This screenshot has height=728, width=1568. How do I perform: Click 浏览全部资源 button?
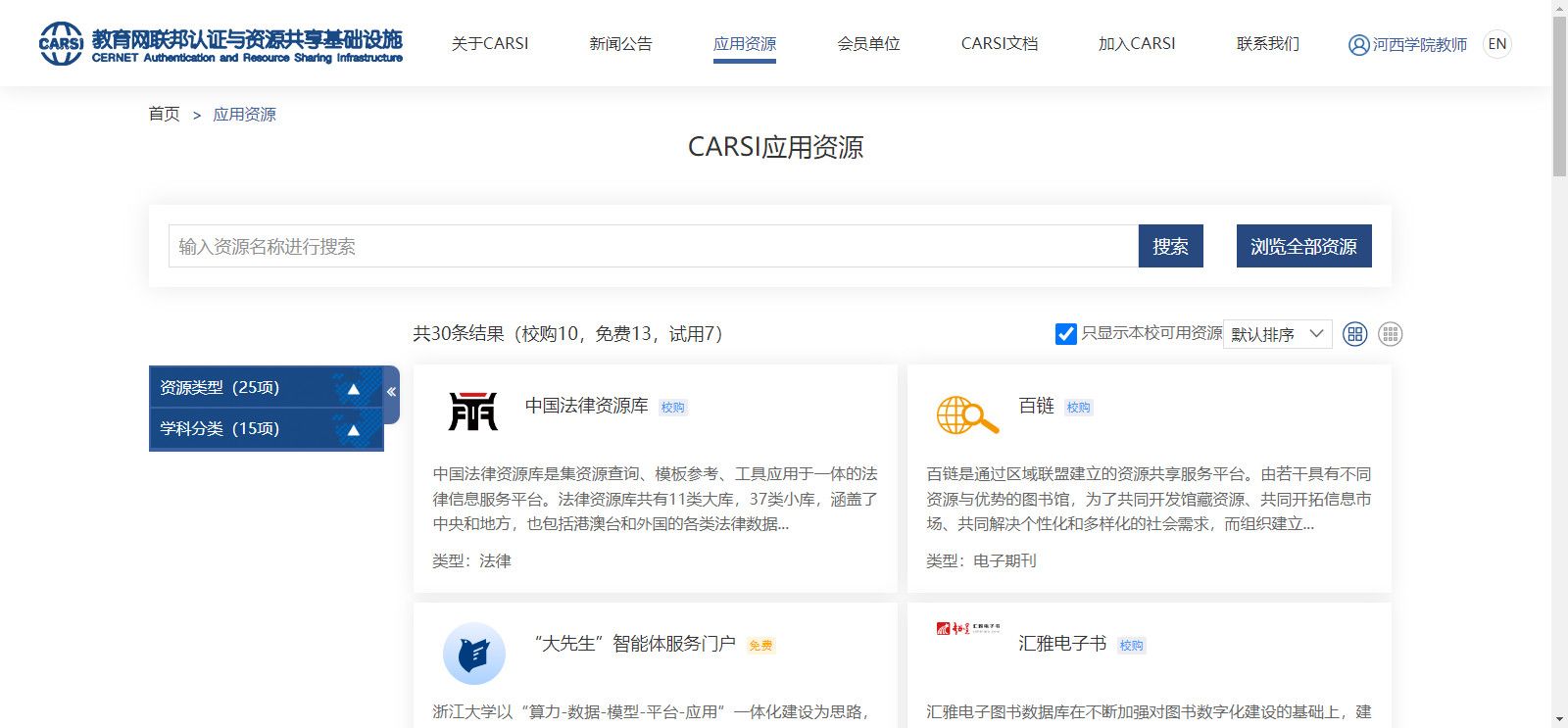(1303, 246)
